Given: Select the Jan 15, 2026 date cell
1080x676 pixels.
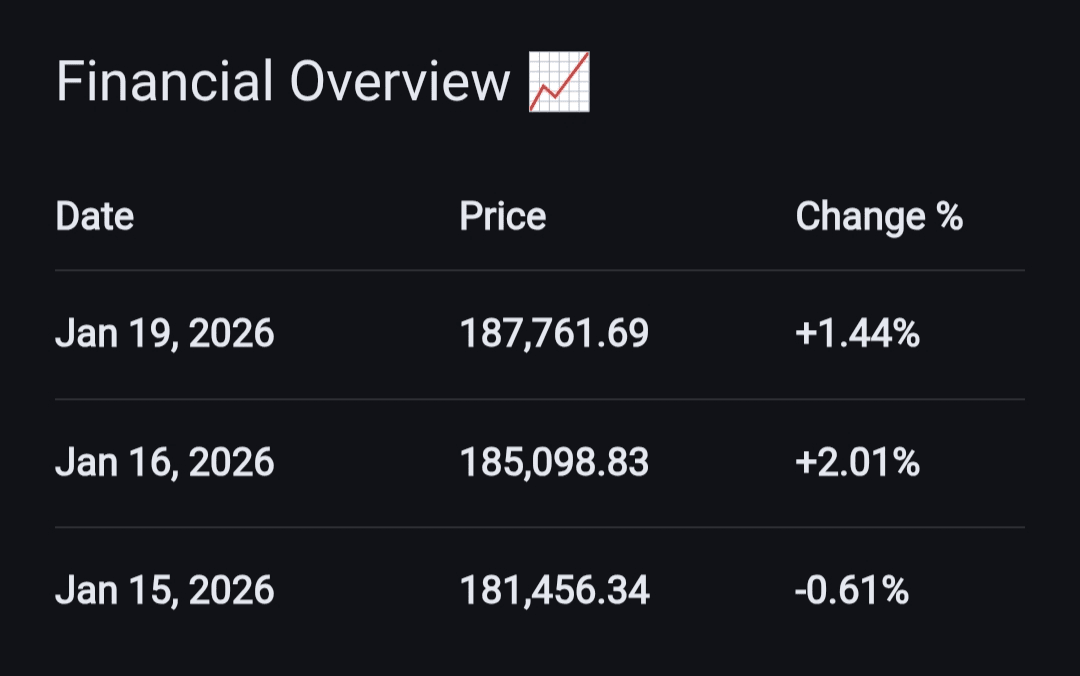Looking at the screenshot, I should click(x=164, y=590).
